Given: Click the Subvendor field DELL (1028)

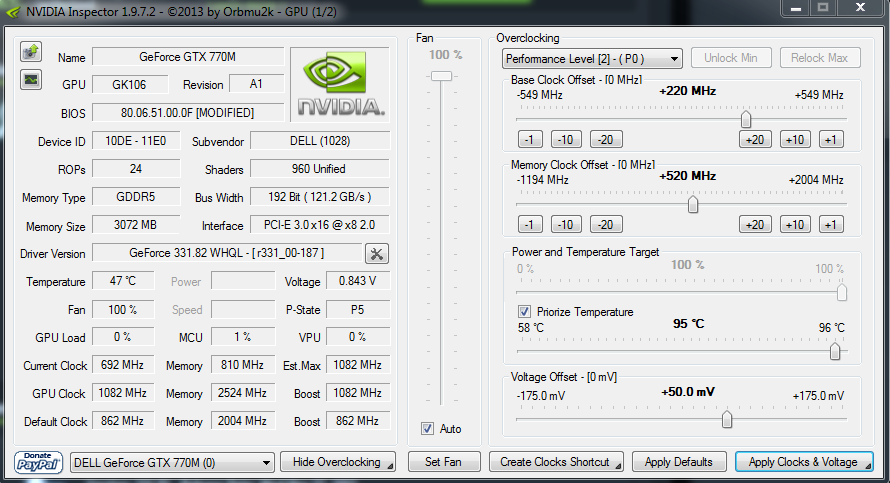Looking at the screenshot, I should [320, 141].
